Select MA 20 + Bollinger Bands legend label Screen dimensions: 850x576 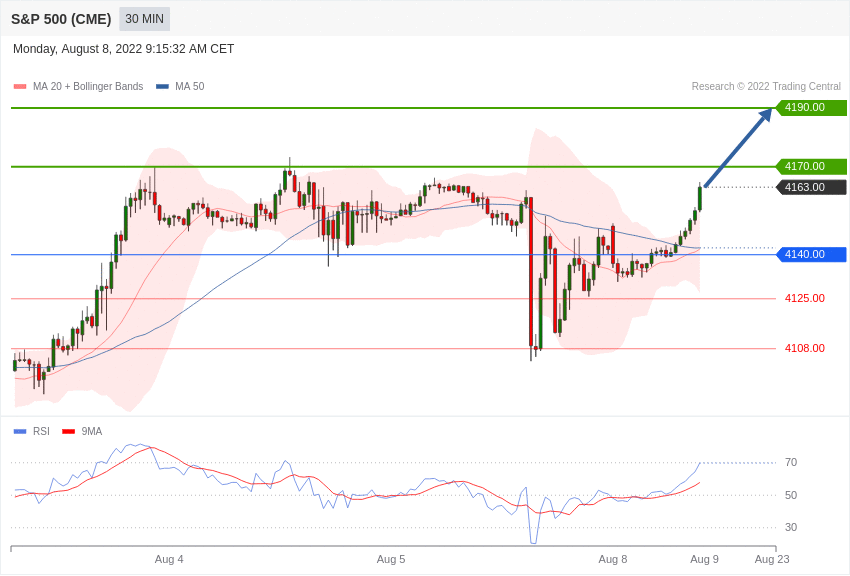(x=88, y=87)
